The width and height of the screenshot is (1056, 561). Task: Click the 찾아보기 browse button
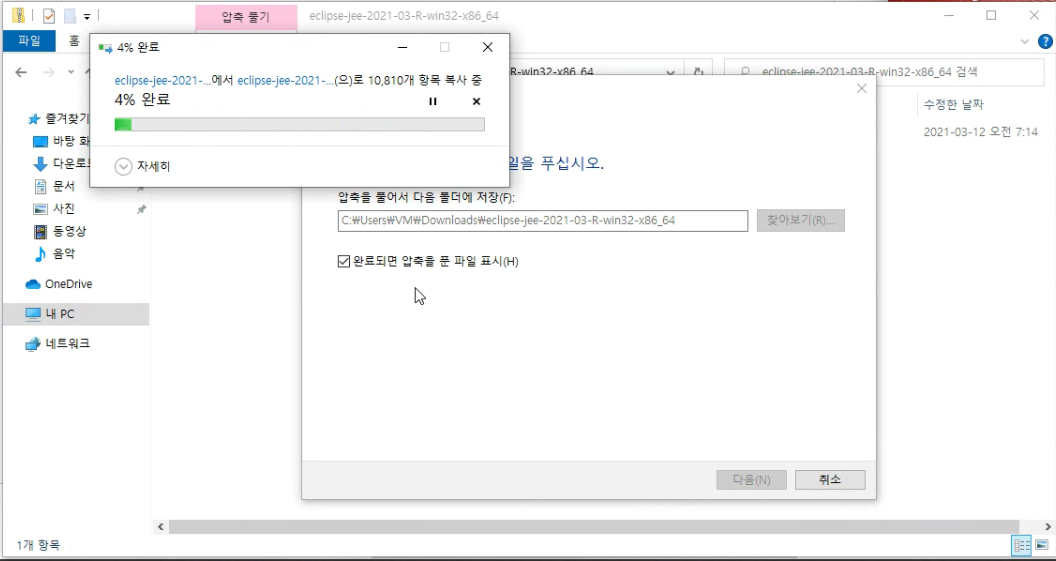[801, 221]
